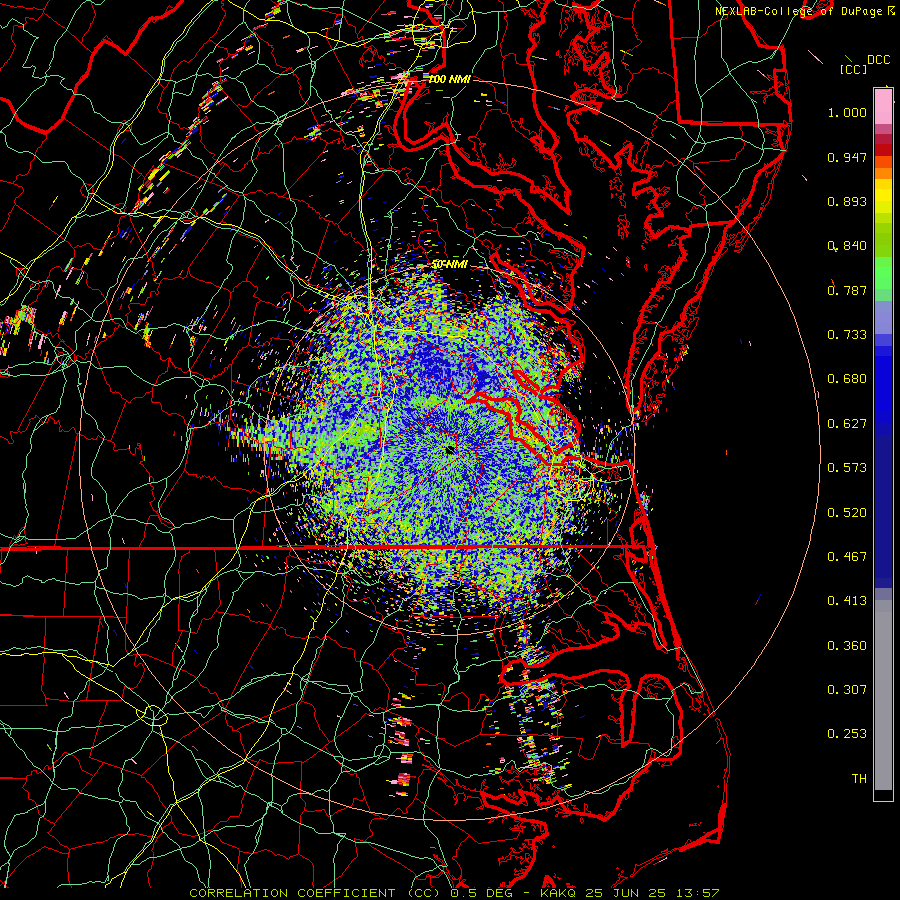This screenshot has height=900, width=900.
Task: Select the 0.520 scale value
Action: coord(847,513)
